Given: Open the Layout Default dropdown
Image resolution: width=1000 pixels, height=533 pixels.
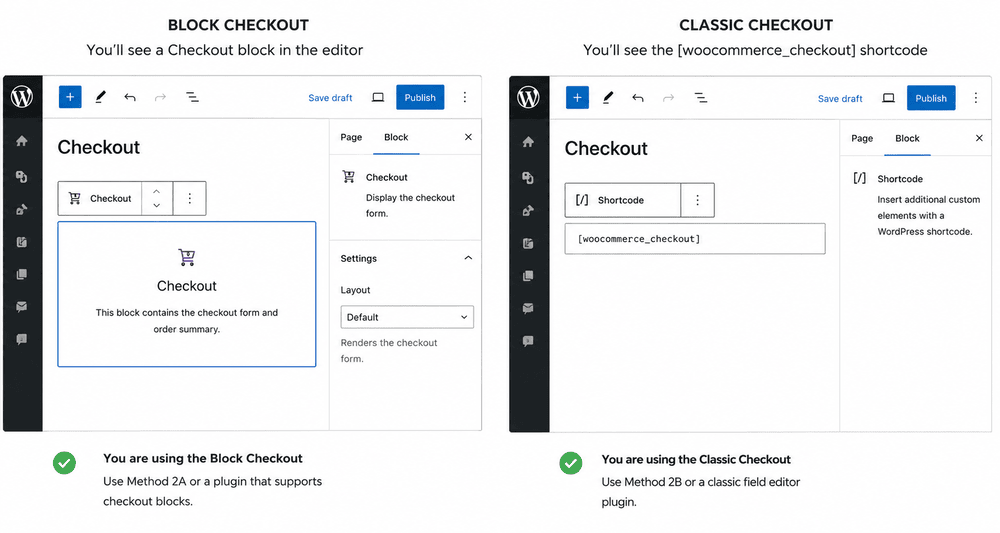Looking at the screenshot, I should click(407, 317).
